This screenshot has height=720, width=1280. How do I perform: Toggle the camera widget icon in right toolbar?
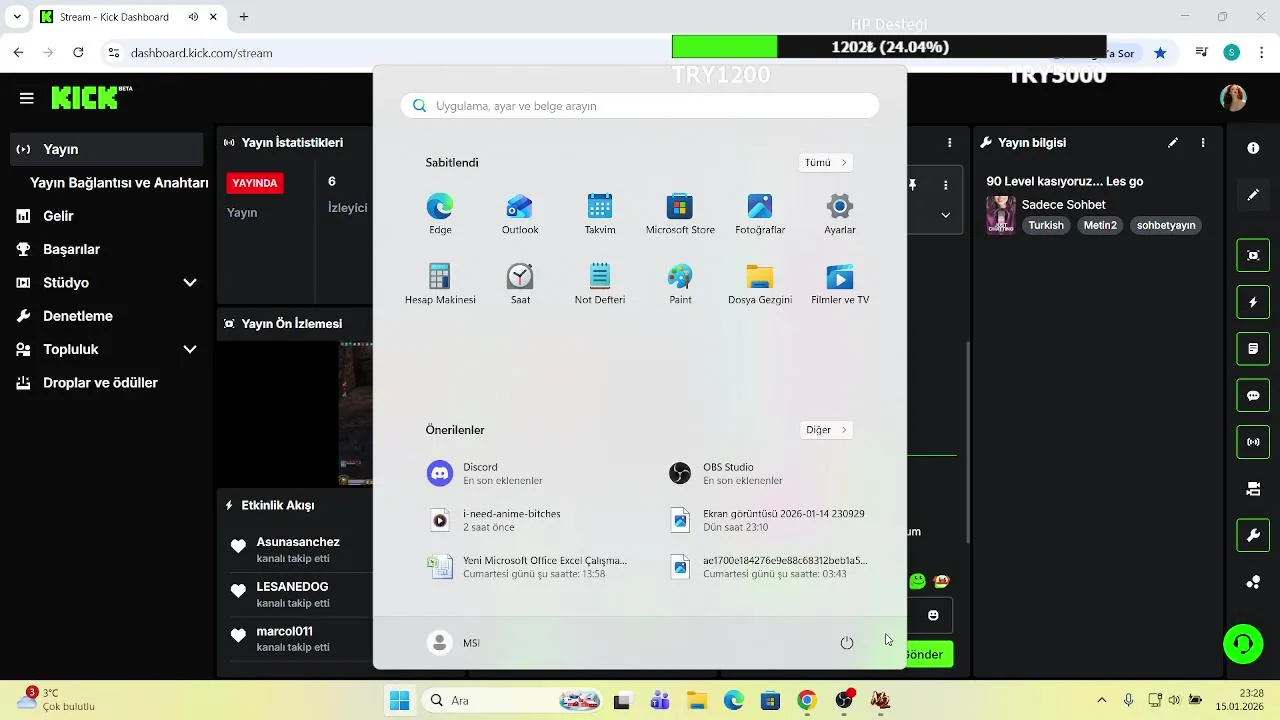[x=1253, y=489]
